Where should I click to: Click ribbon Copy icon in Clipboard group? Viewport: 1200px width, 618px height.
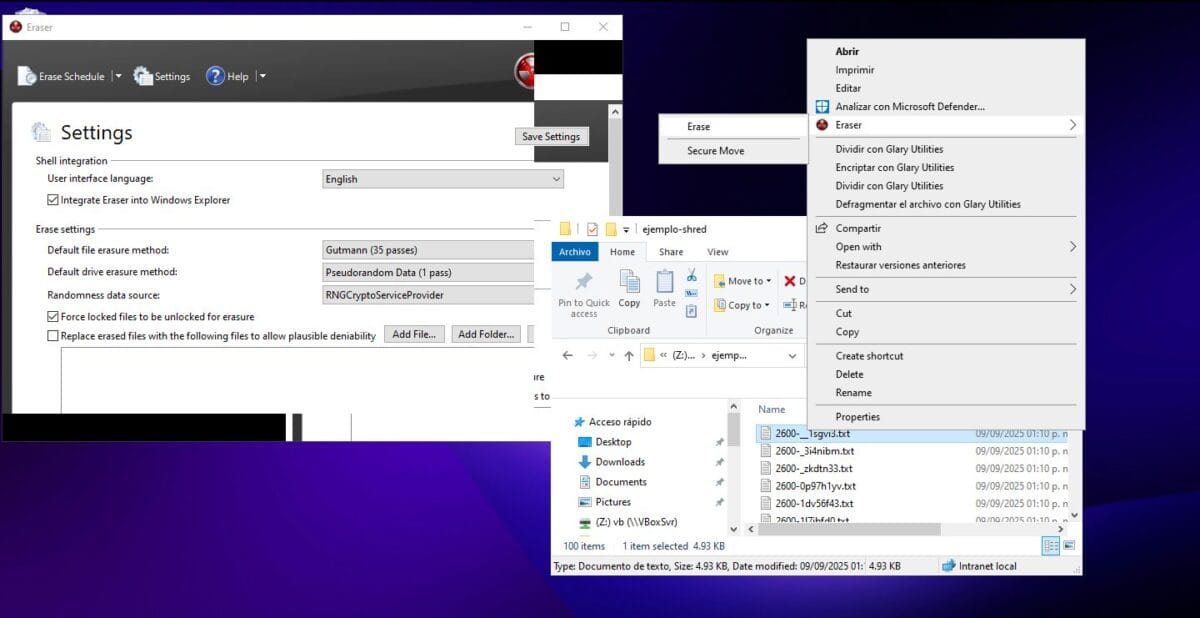629,282
